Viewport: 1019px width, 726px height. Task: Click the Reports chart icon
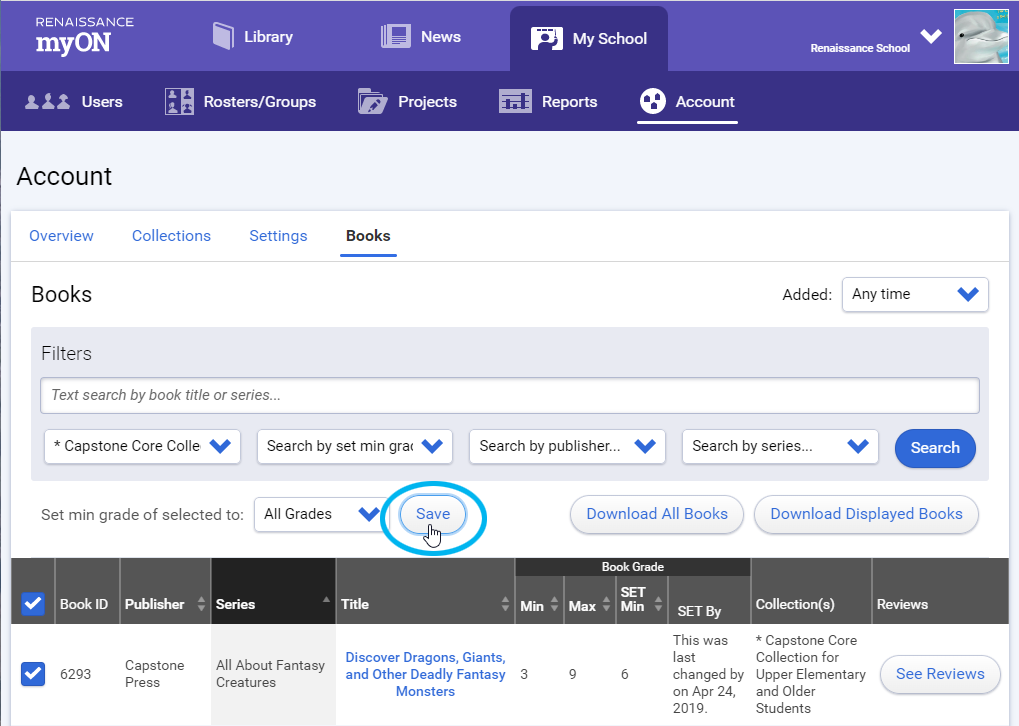coord(515,101)
